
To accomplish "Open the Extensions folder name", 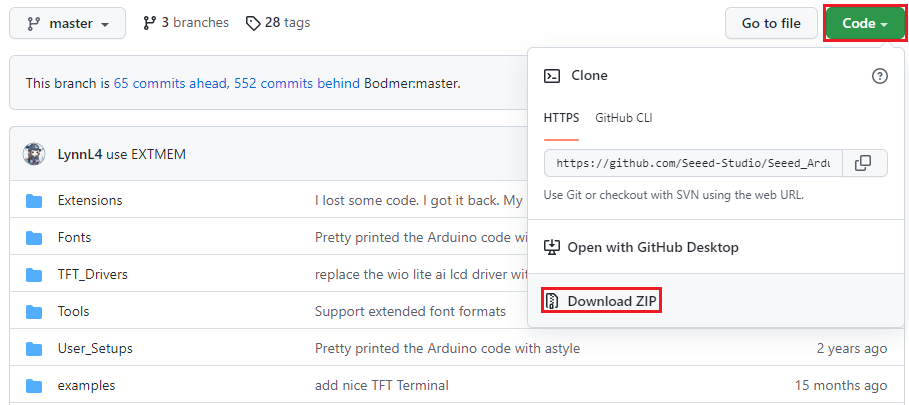I will (90, 200).
